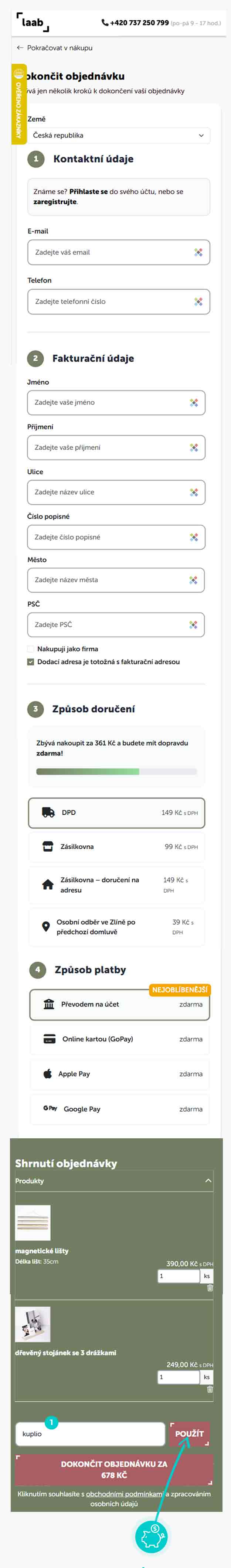Delete magnetické lišty with trash icon
The image size is (231, 1568).
point(210,1287)
